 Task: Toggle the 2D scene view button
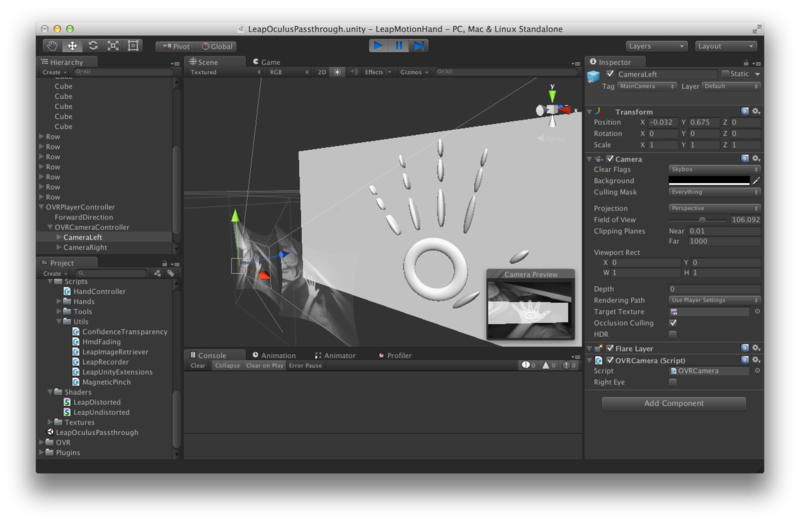pos(322,72)
